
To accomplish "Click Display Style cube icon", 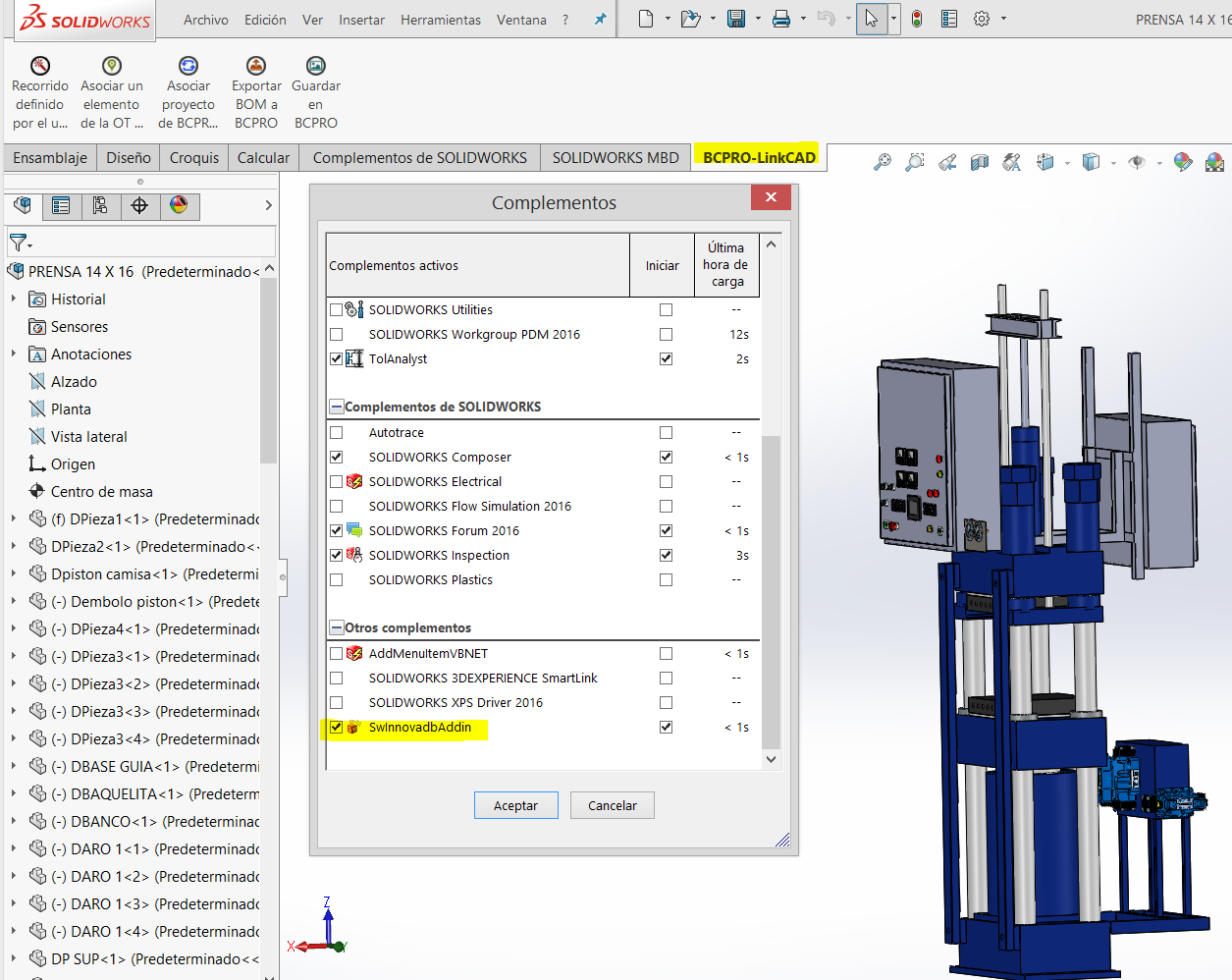I will [1091, 162].
